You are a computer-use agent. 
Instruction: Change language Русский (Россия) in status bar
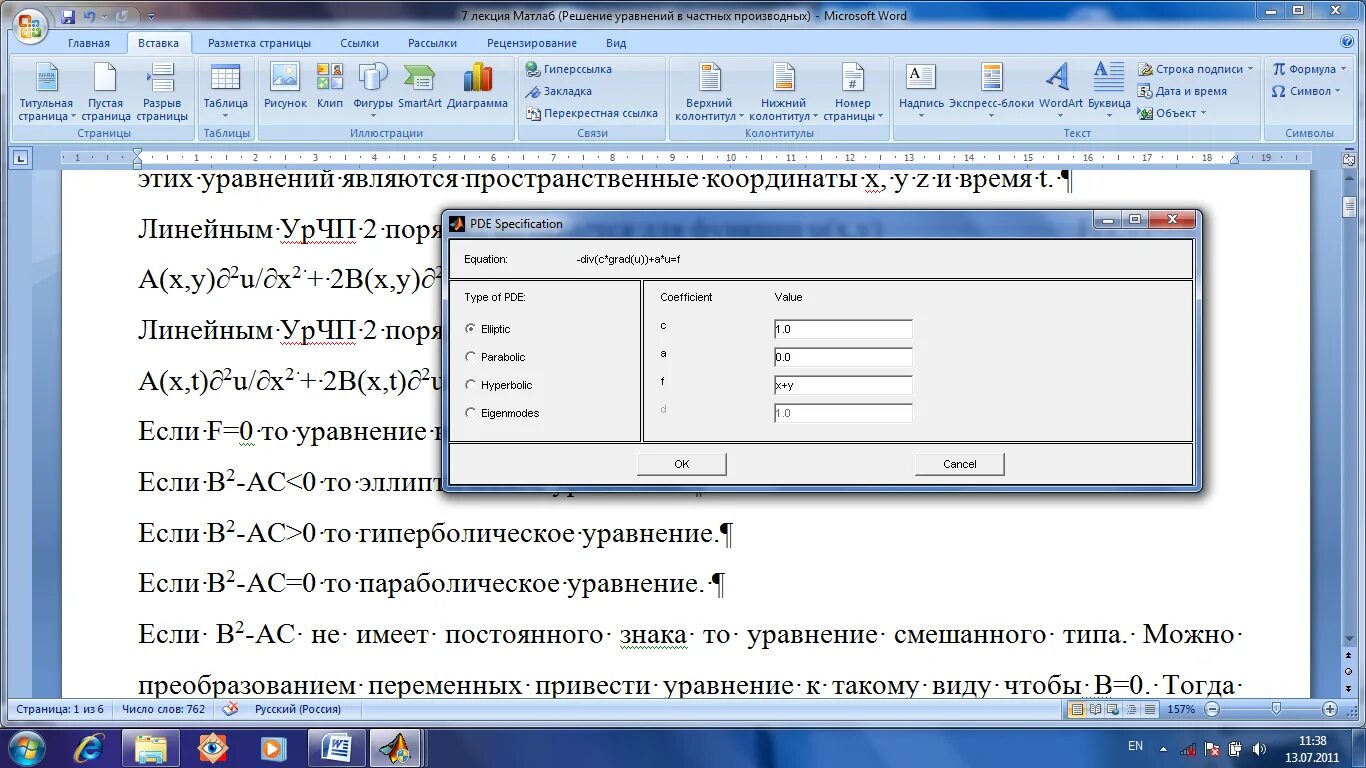(298, 709)
